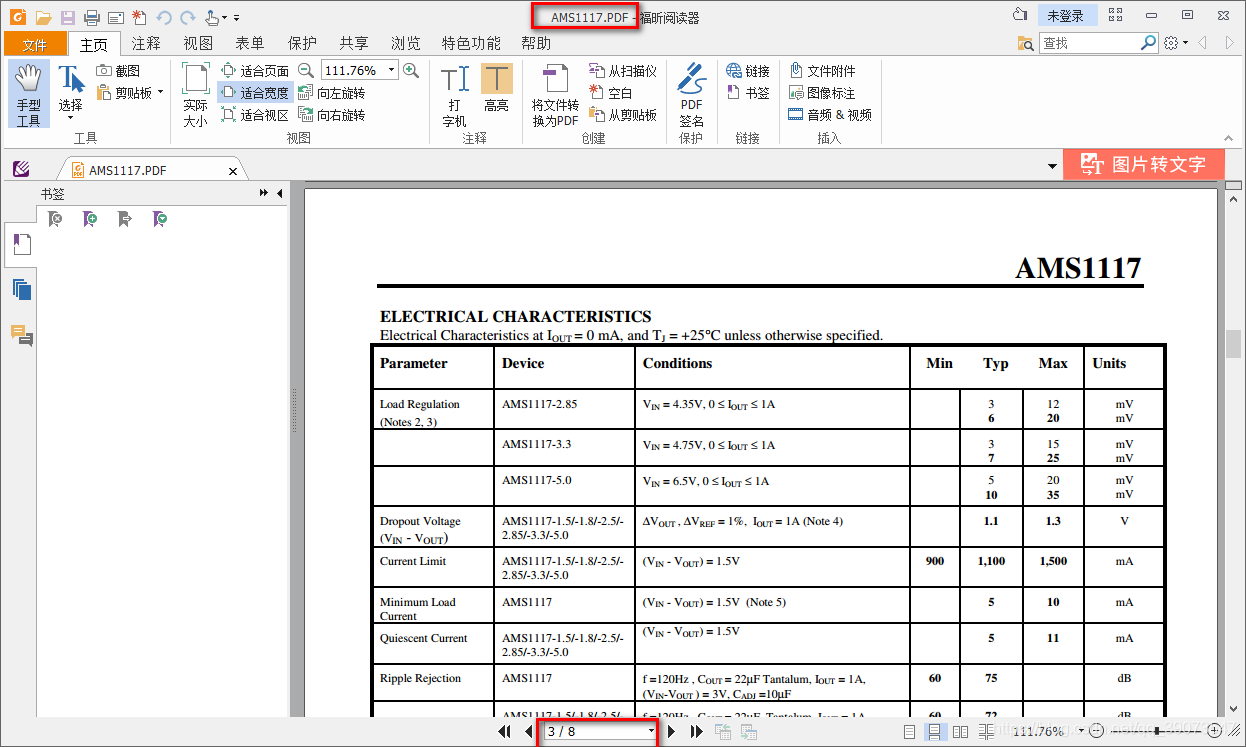Switch to single page view mode

(909, 732)
